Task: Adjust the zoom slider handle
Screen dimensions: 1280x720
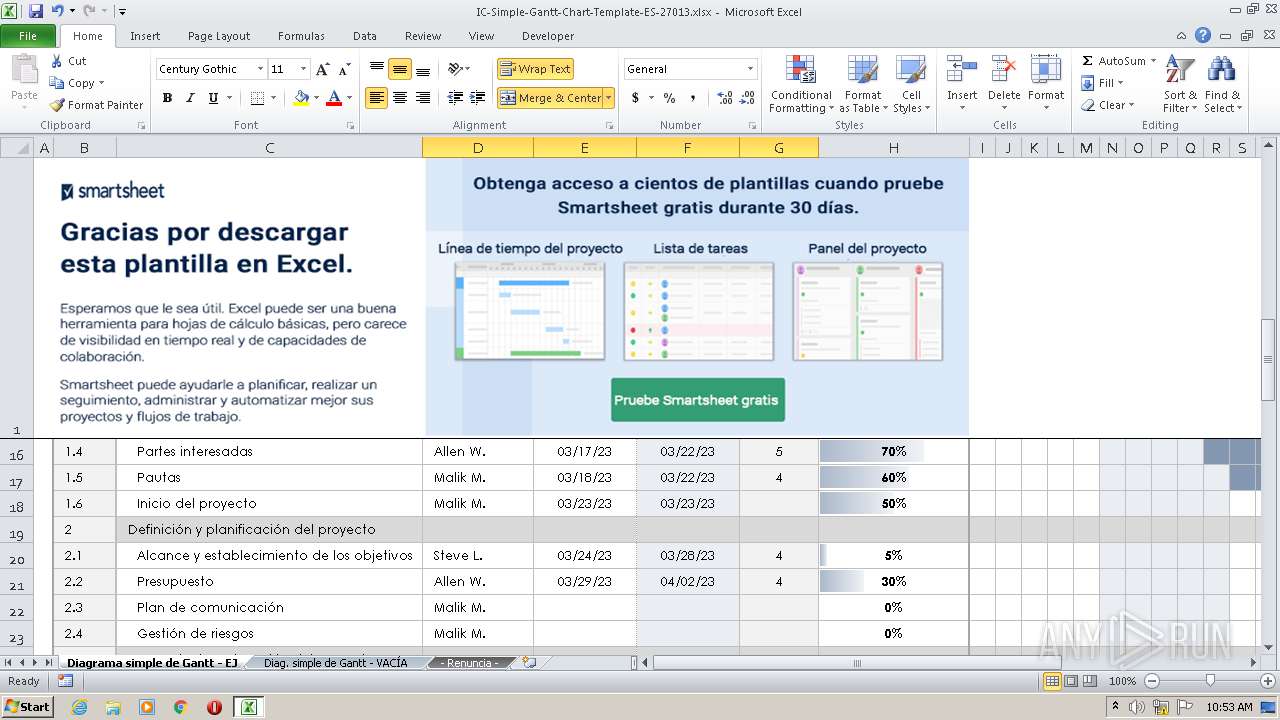Action: pos(1210,681)
